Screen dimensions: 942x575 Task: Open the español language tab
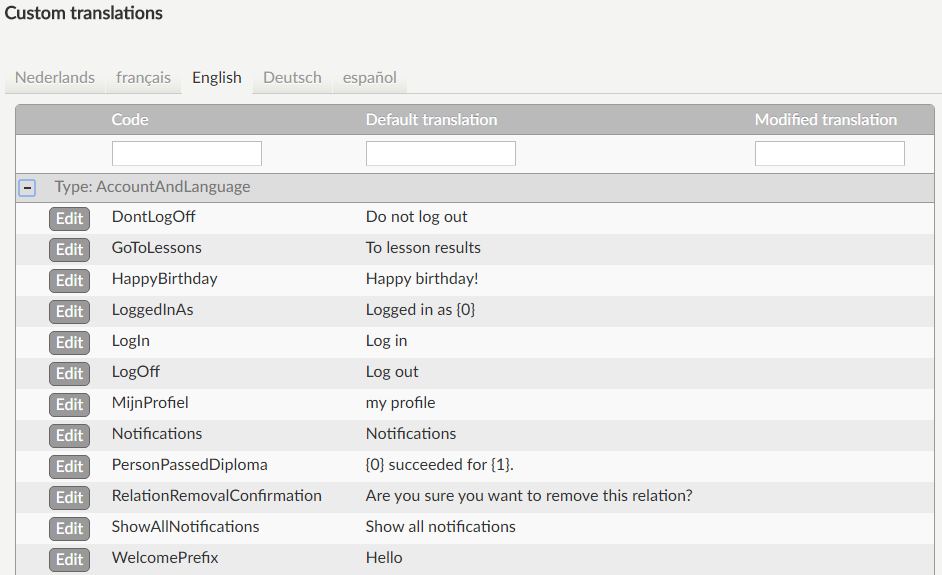369,77
